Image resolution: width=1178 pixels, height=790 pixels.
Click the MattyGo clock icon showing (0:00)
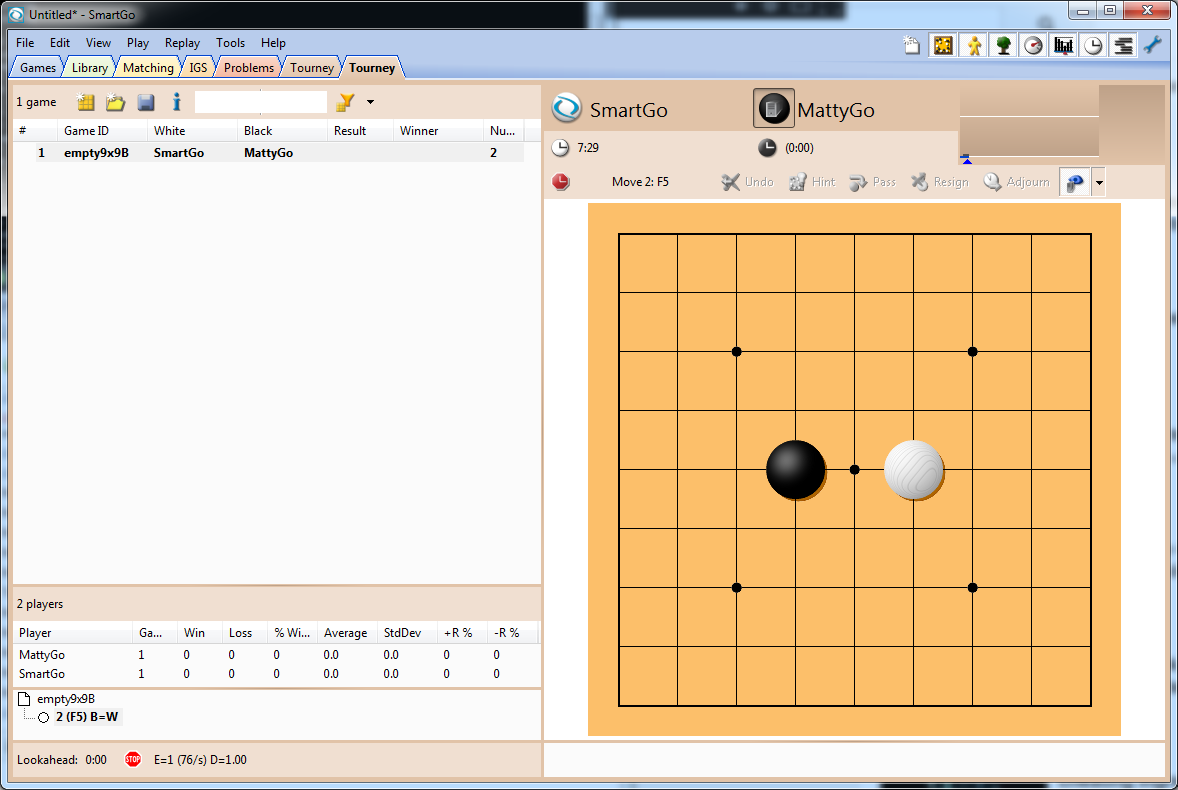click(767, 148)
